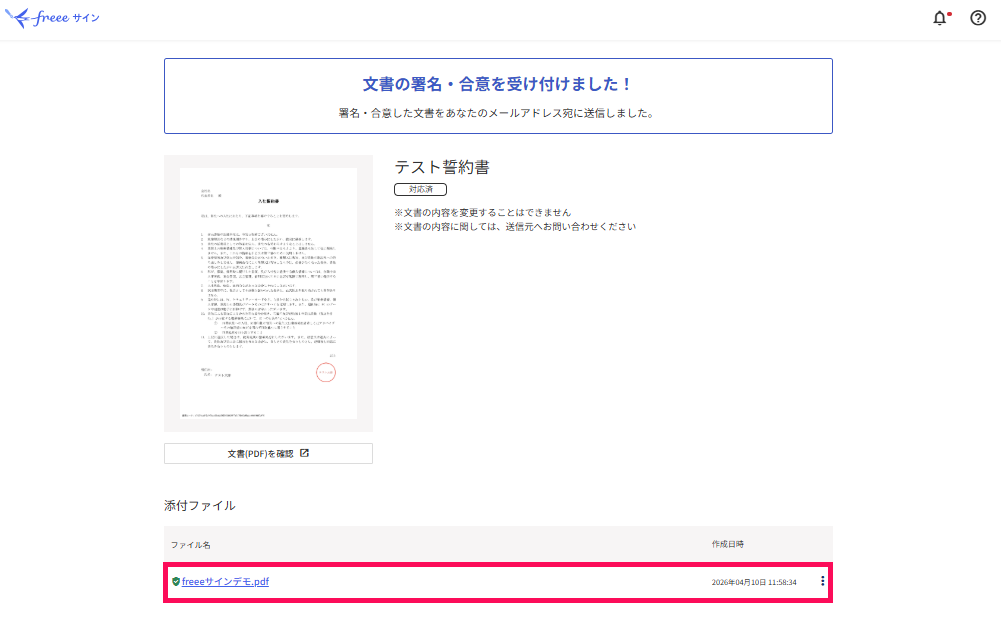1001x619 pixels.
Task: Click the 添付ファイル section heading
Action: 200,505
